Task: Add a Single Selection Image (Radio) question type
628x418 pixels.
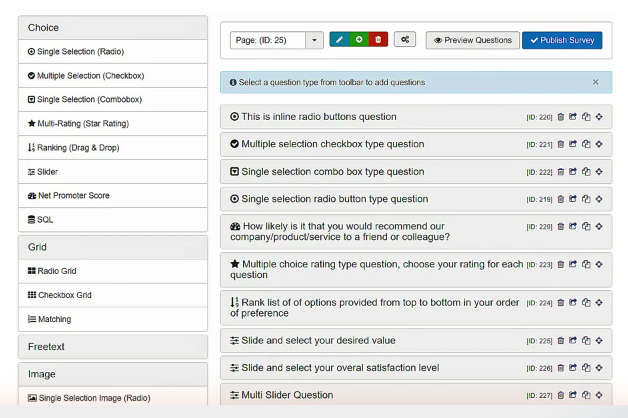Action: pos(113,398)
